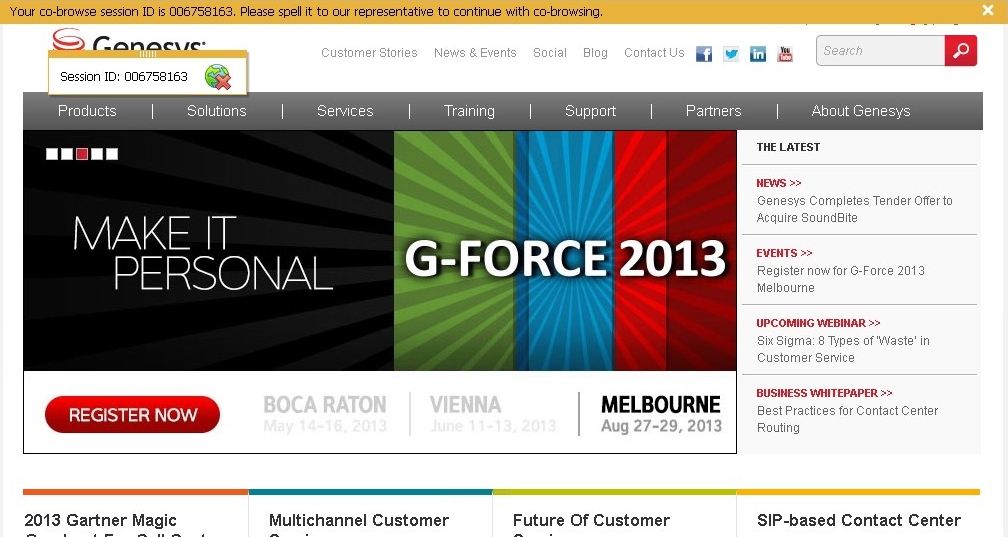Open News & Events link
The image size is (1008, 537).
[475, 53]
